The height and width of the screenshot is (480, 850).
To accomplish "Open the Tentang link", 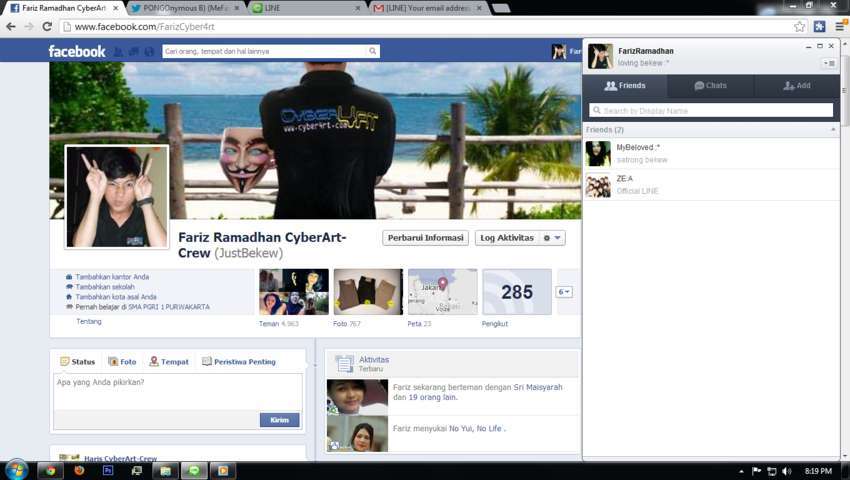I will (x=89, y=322).
